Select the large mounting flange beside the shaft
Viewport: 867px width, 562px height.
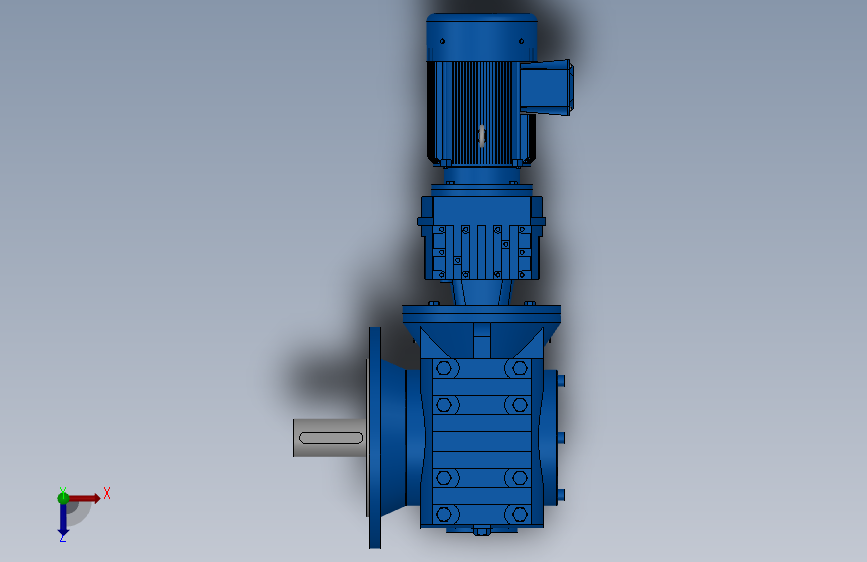[x=375, y=438]
